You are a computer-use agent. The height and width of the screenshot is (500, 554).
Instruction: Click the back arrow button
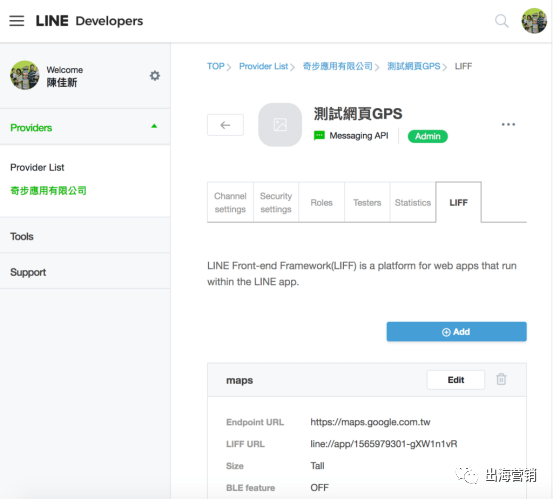[225, 125]
